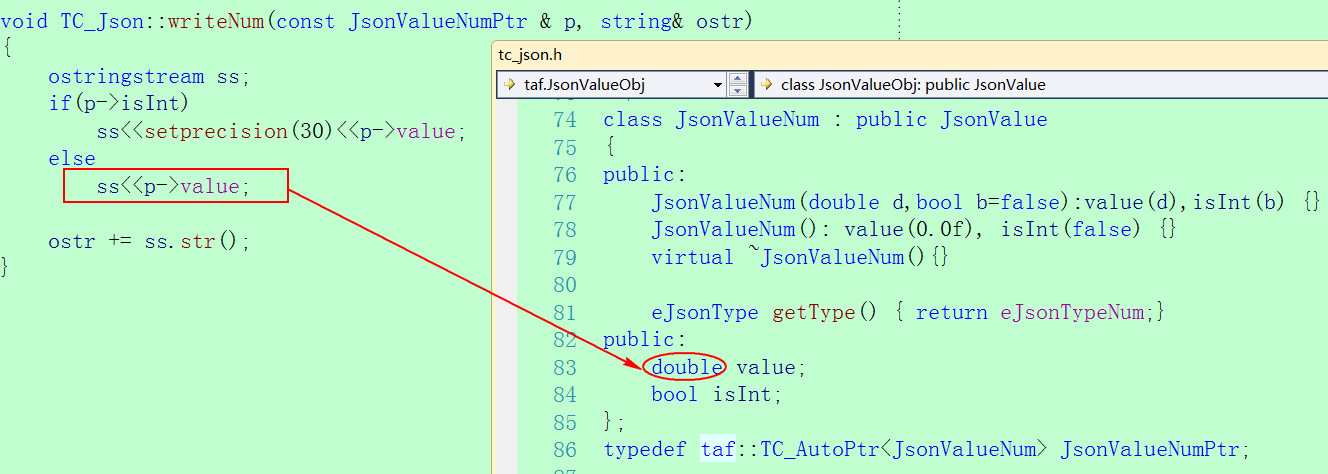Click 'ostringstream ss;' declaration line
This screenshot has width=1328, height=474.
click(x=149, y=76)
